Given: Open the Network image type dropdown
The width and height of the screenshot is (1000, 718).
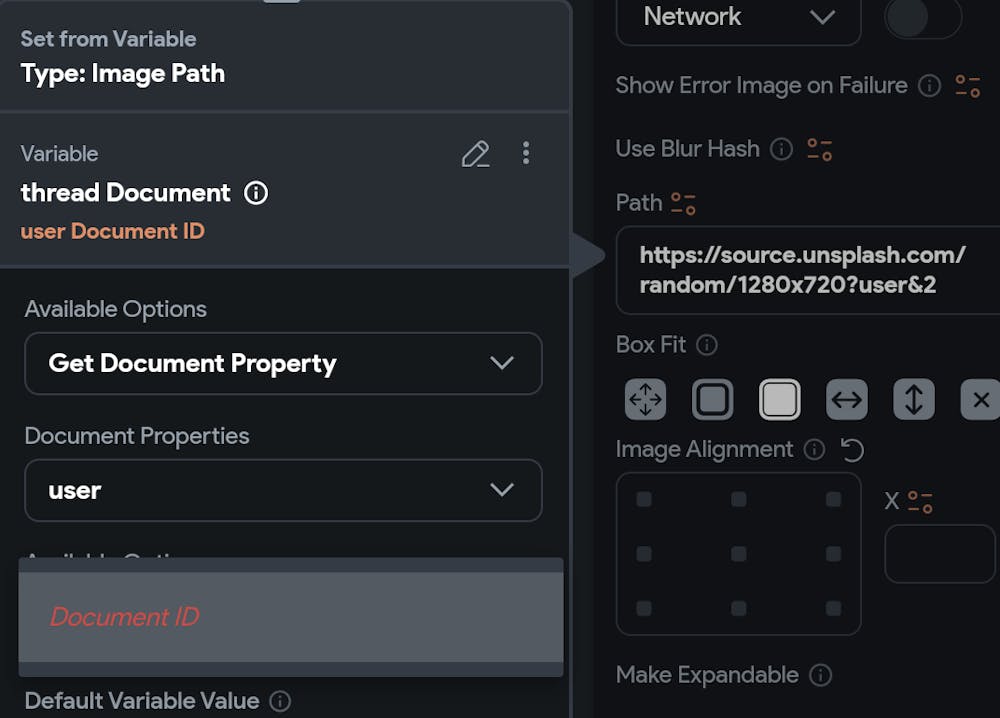Looking at the screenshot, I should tap(738, 18).
